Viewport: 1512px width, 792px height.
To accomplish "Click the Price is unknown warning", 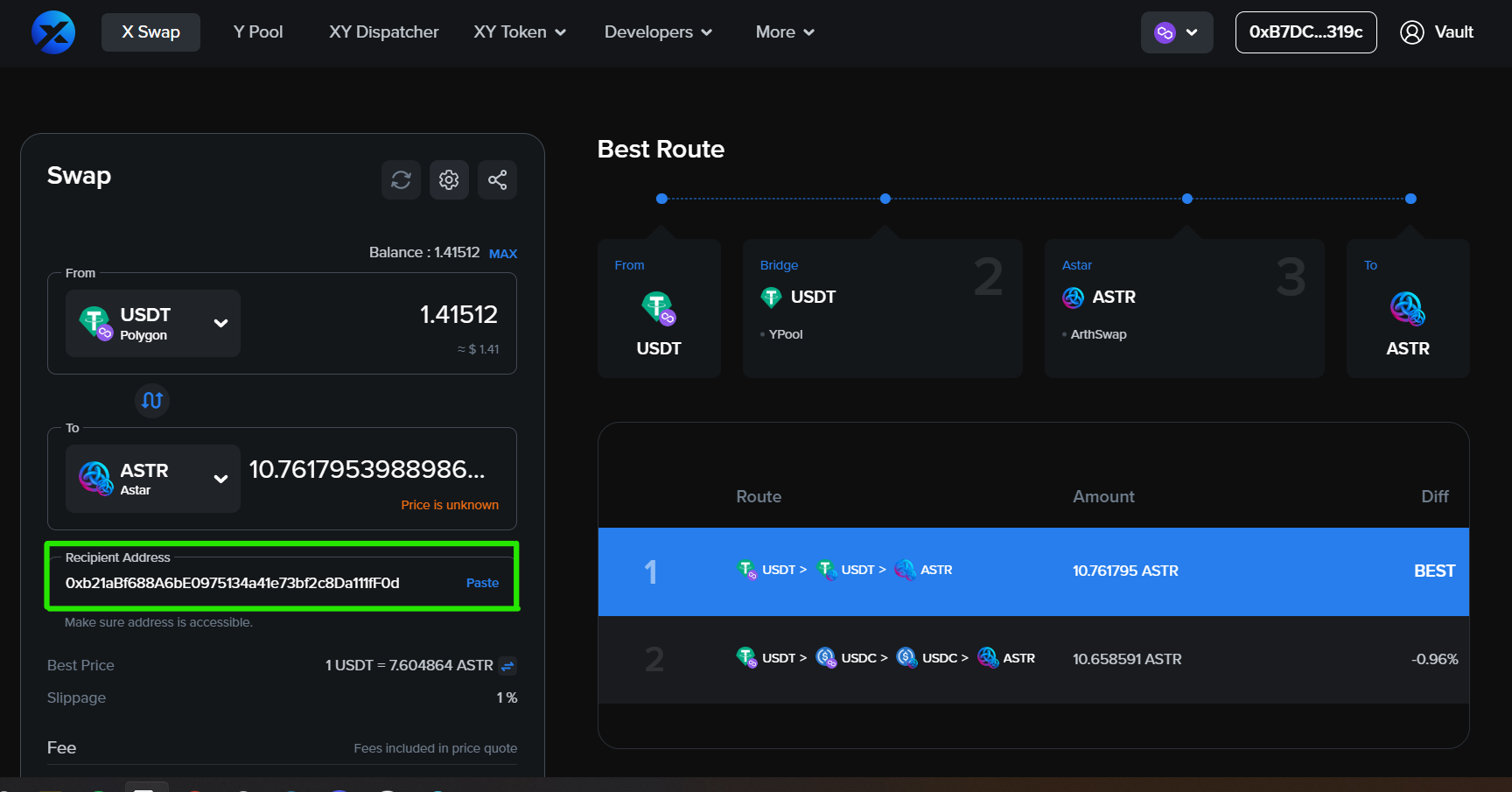I will click(450, 505).
